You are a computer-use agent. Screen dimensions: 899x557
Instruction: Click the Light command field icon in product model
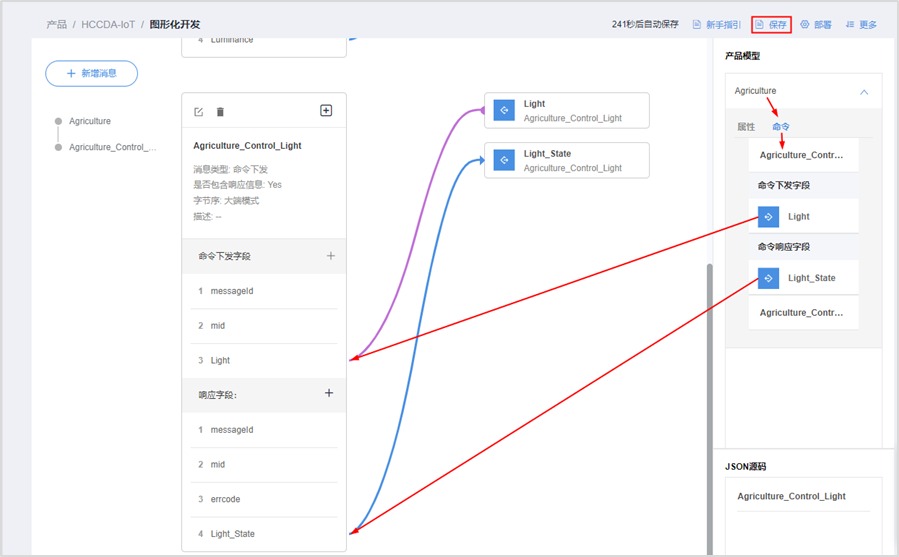click(768, 216)
